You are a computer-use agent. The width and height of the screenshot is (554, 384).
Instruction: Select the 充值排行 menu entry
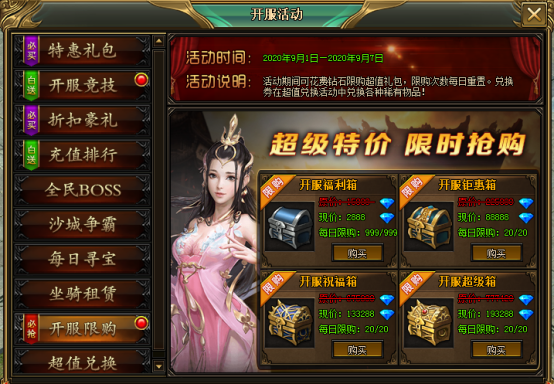tap(82, 155)
